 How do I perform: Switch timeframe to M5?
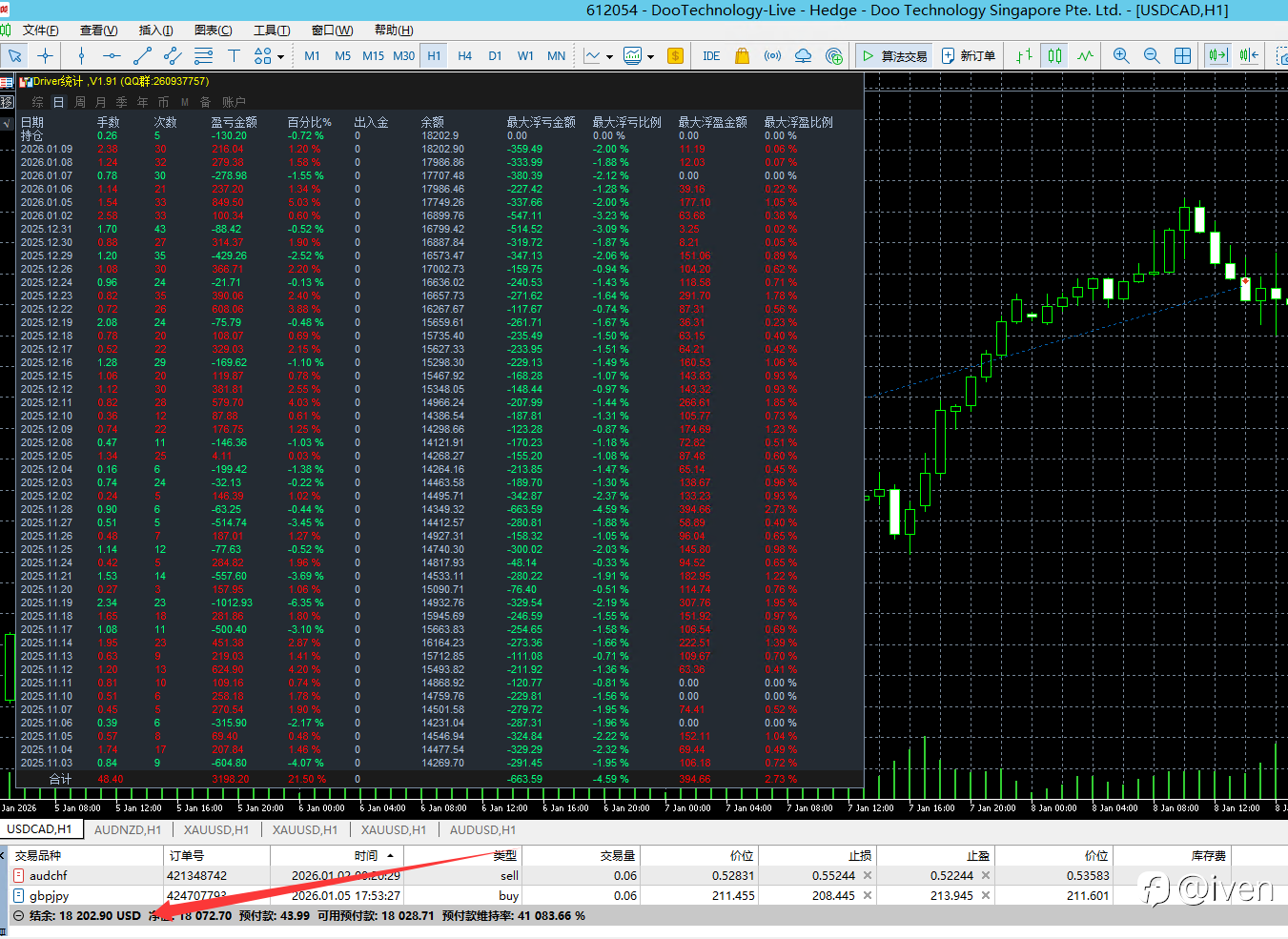(x=342, y=55)
